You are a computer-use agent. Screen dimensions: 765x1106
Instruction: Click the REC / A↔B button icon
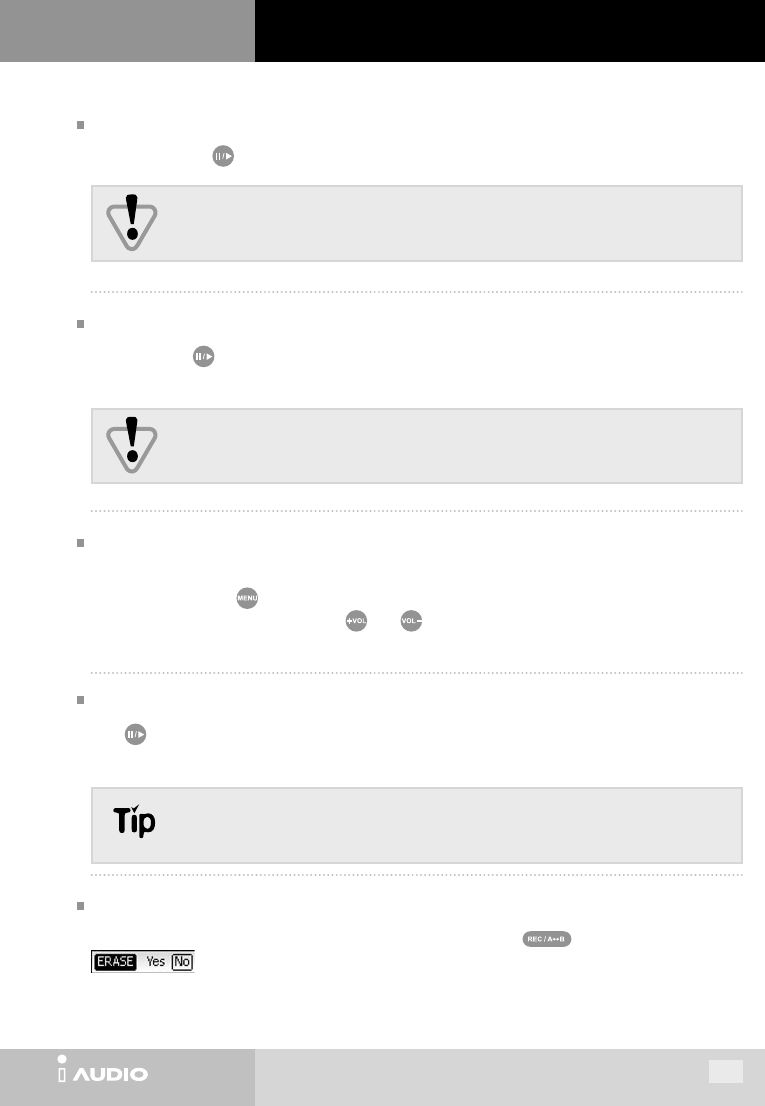click(545, 939)
